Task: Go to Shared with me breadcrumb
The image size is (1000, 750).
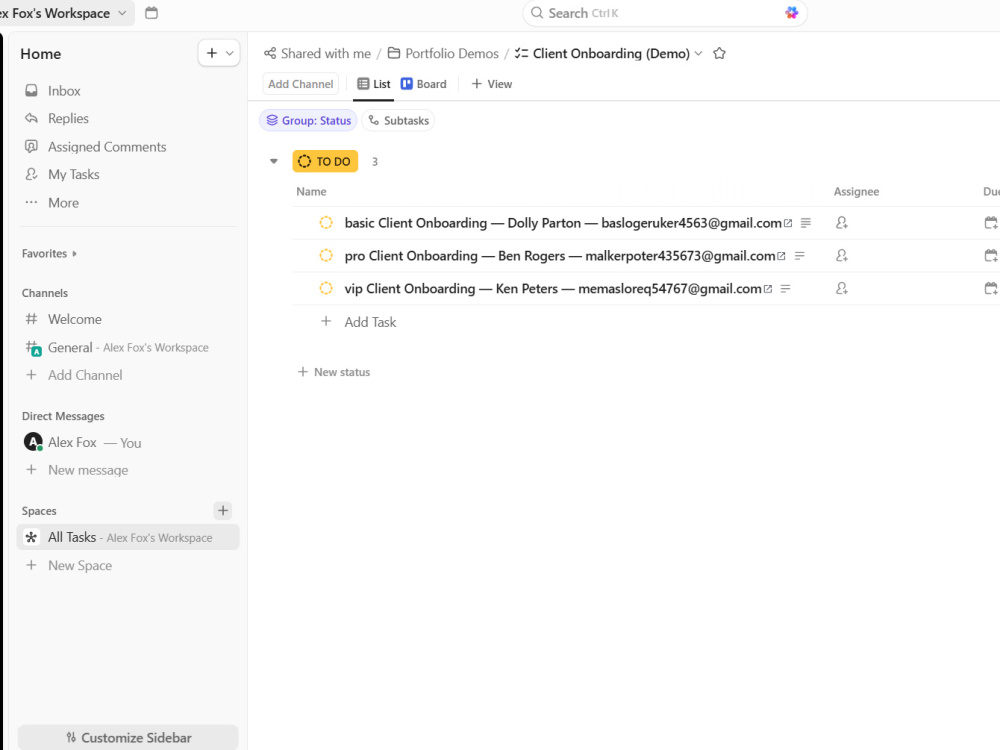Action: (x=317, y=54)
